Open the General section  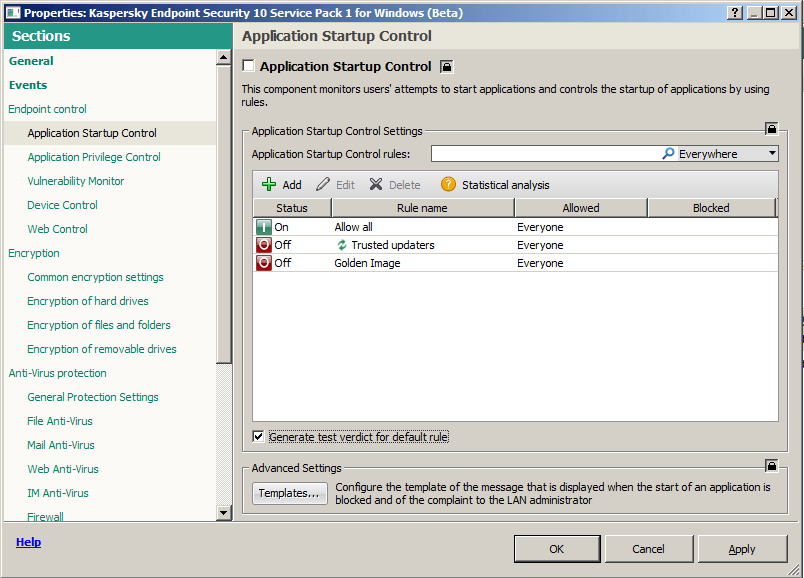point(31,61)
